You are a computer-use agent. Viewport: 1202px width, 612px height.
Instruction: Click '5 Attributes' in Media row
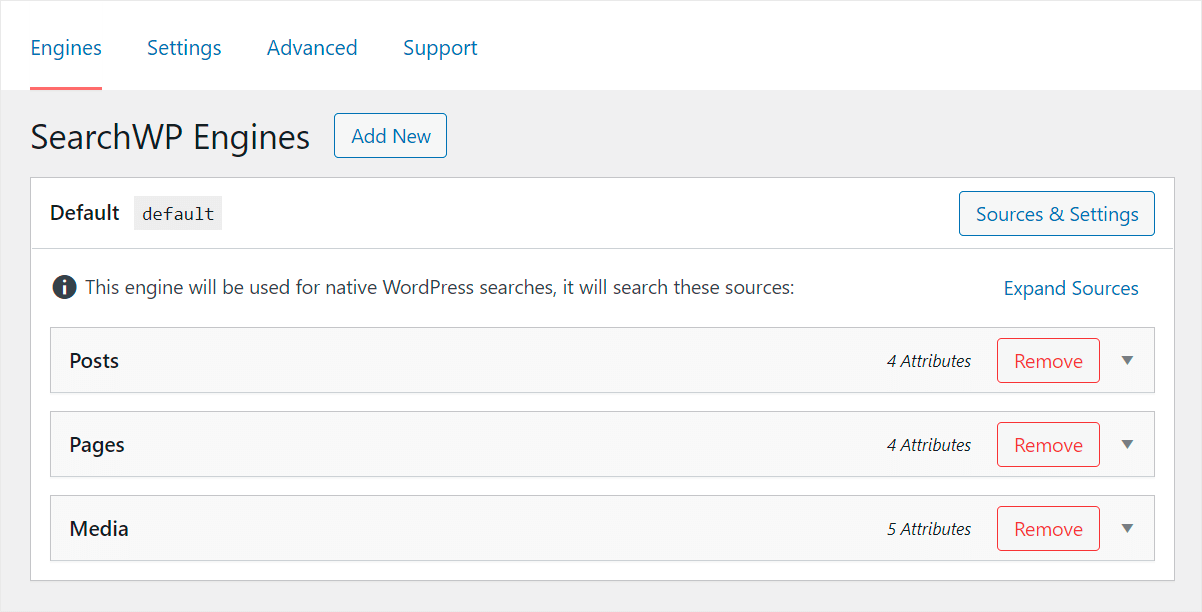point(929,529)
